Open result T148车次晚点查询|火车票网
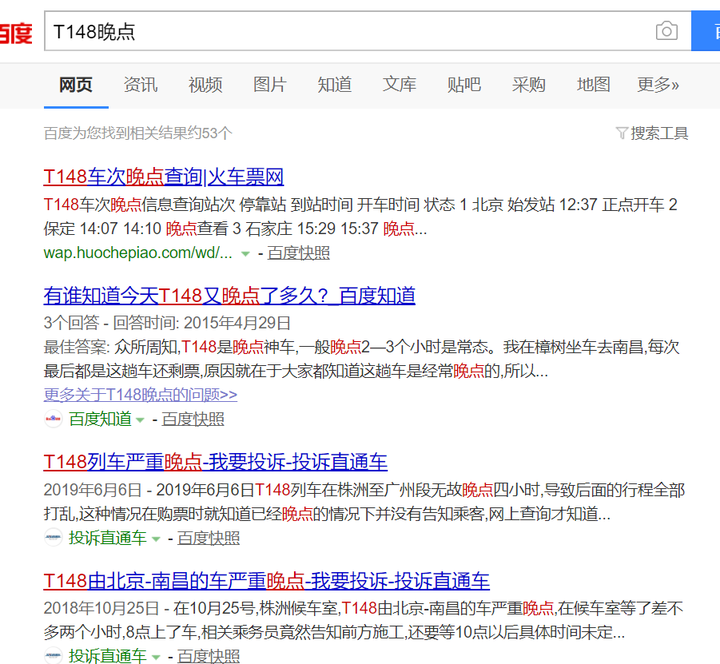 pos(163,177)
